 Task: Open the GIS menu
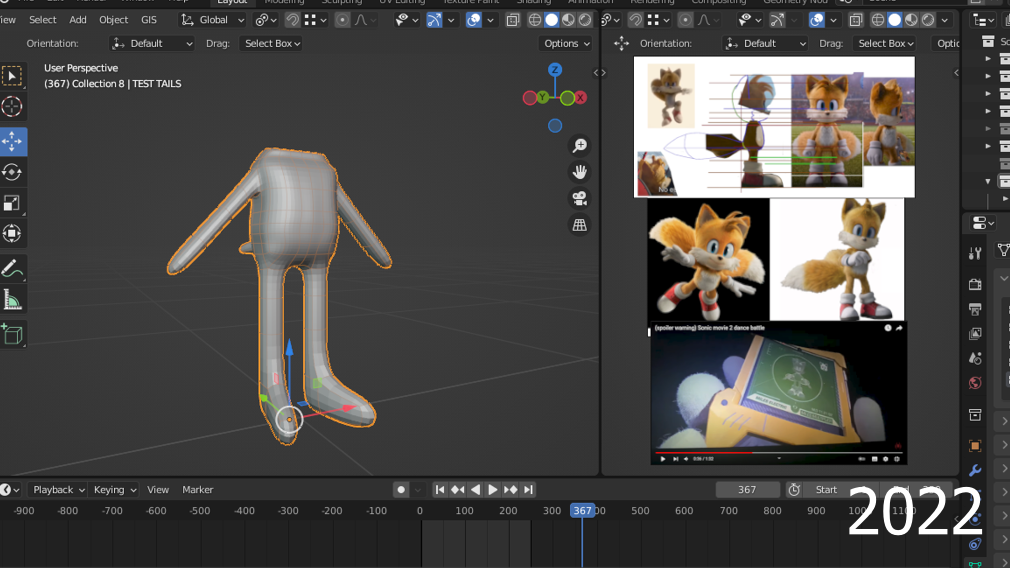149,20
